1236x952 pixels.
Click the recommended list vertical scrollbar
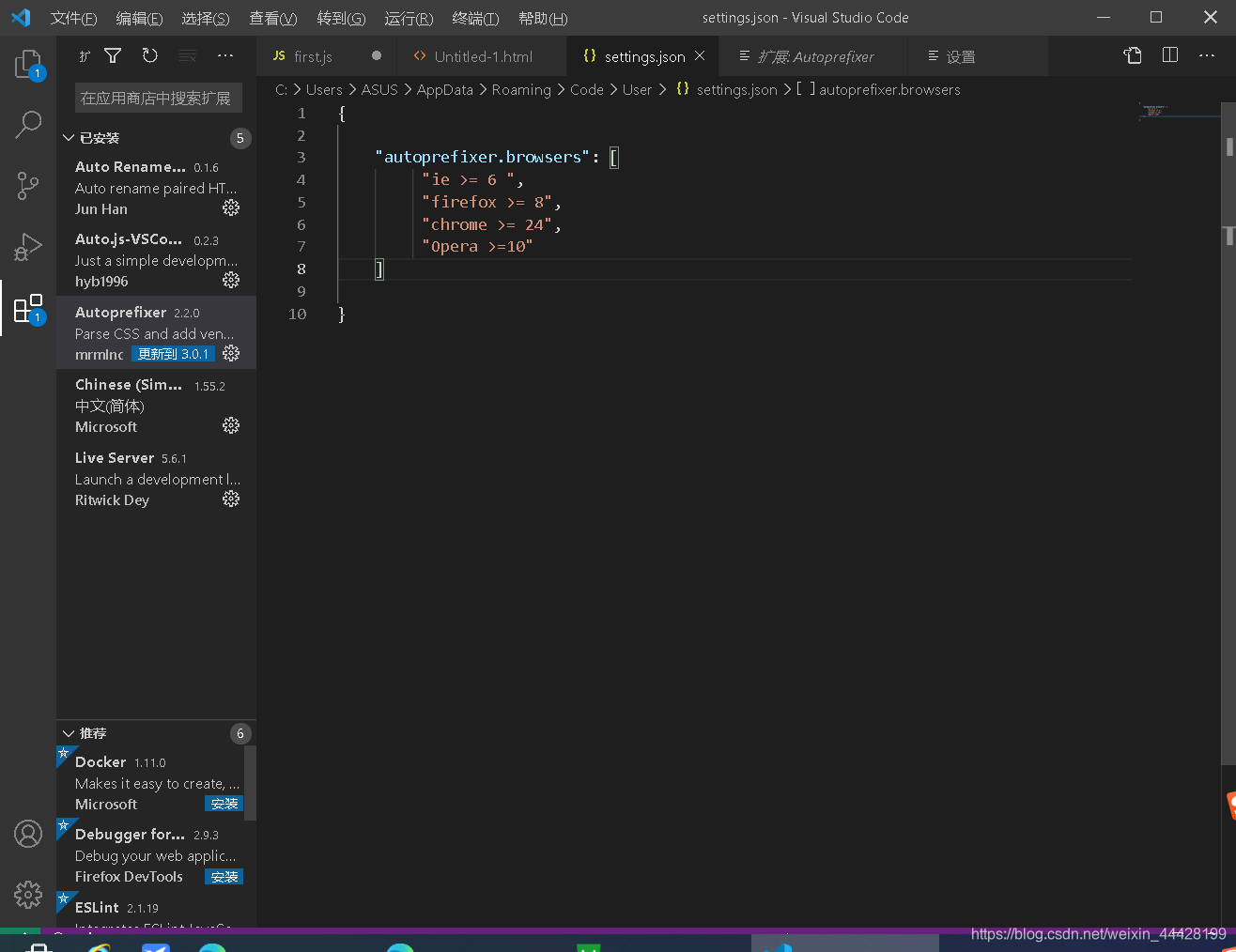[250, 783]
